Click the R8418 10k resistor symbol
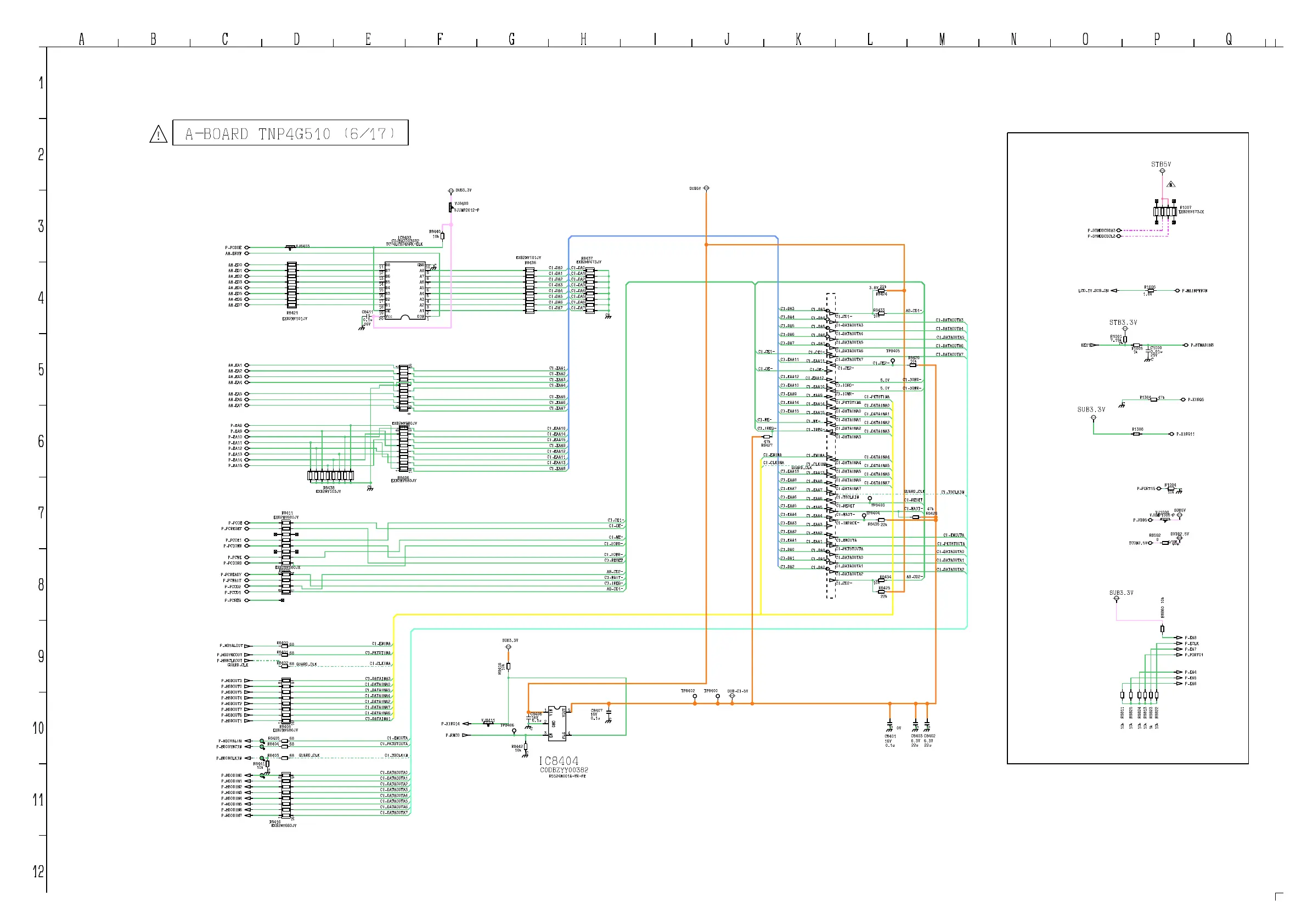Image resolution: width=1307 pixels, height=924 pixels. [508, 666]
